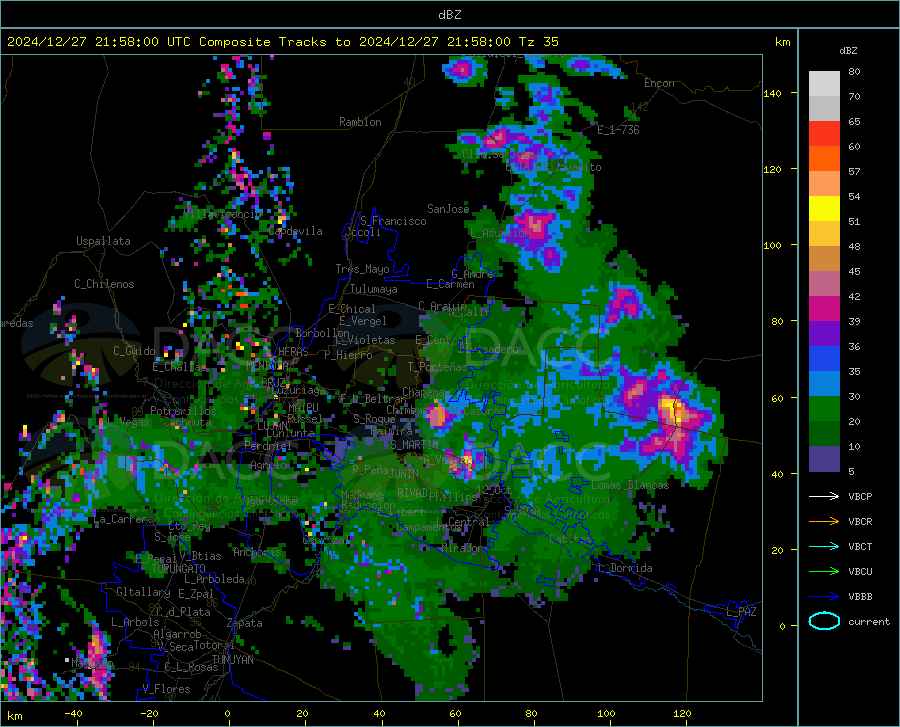
Task: Pick the magenta 39 dBZ color swatch
Action: (x=824, y=309)
